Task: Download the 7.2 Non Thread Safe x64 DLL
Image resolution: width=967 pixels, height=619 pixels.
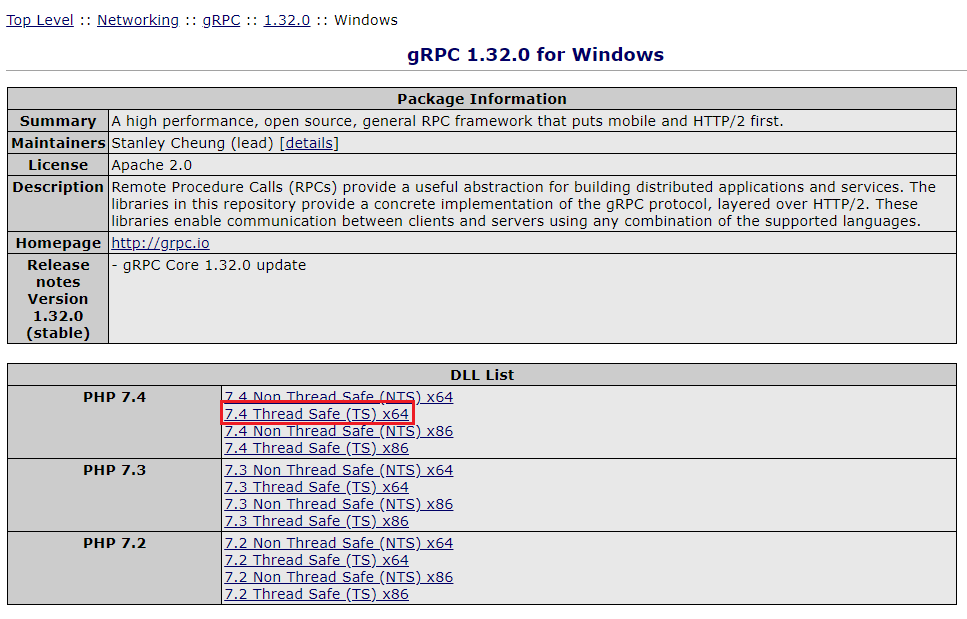Action: 338,542
